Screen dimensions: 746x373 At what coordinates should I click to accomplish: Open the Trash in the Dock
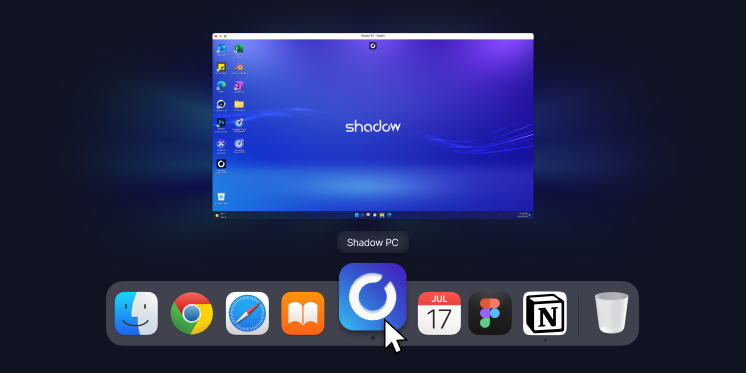pyautogui.click(x=612, y=313)
